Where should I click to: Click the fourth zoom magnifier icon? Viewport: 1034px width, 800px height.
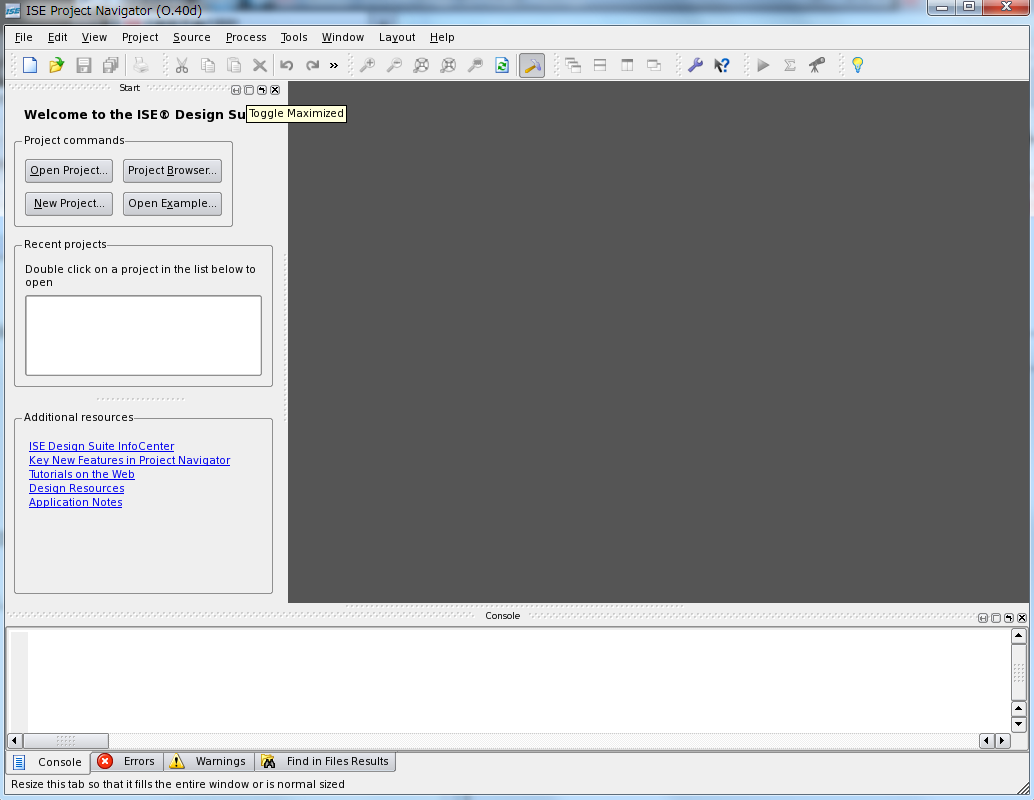(x=448, y=65)
